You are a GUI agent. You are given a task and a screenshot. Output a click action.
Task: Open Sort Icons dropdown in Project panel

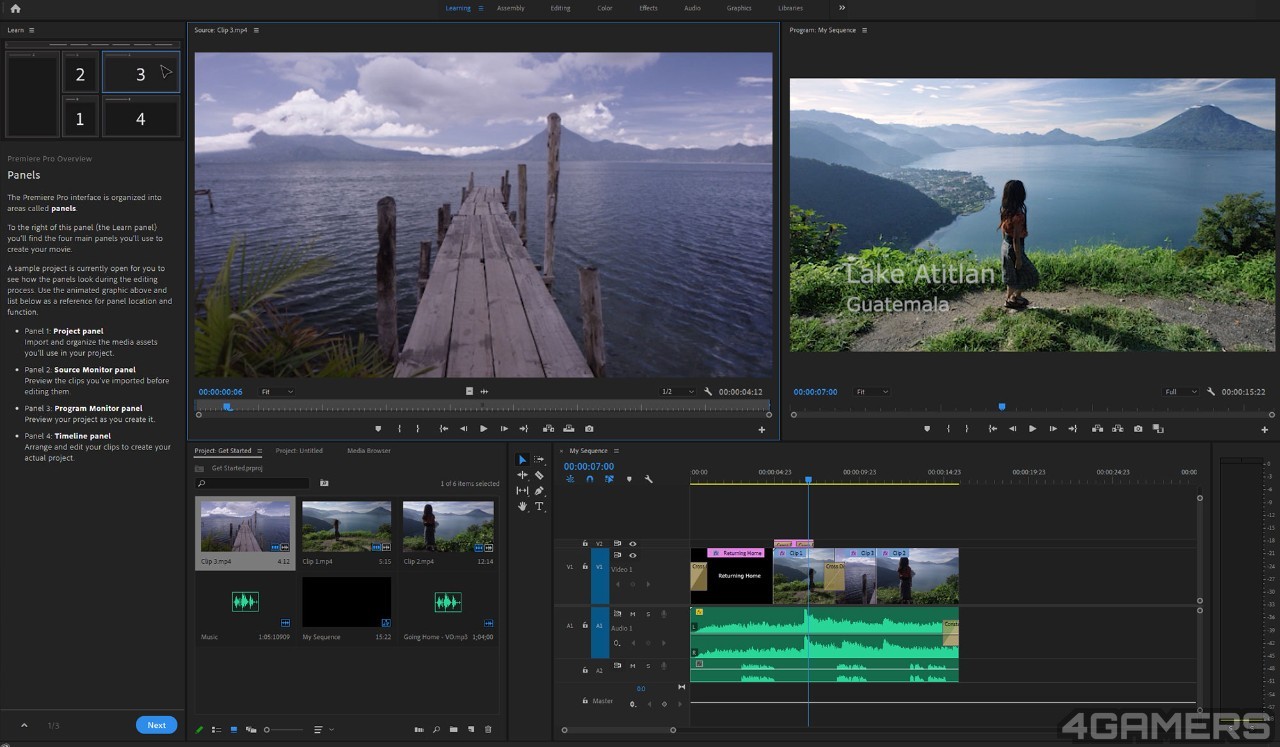click(x=324, y=730)
